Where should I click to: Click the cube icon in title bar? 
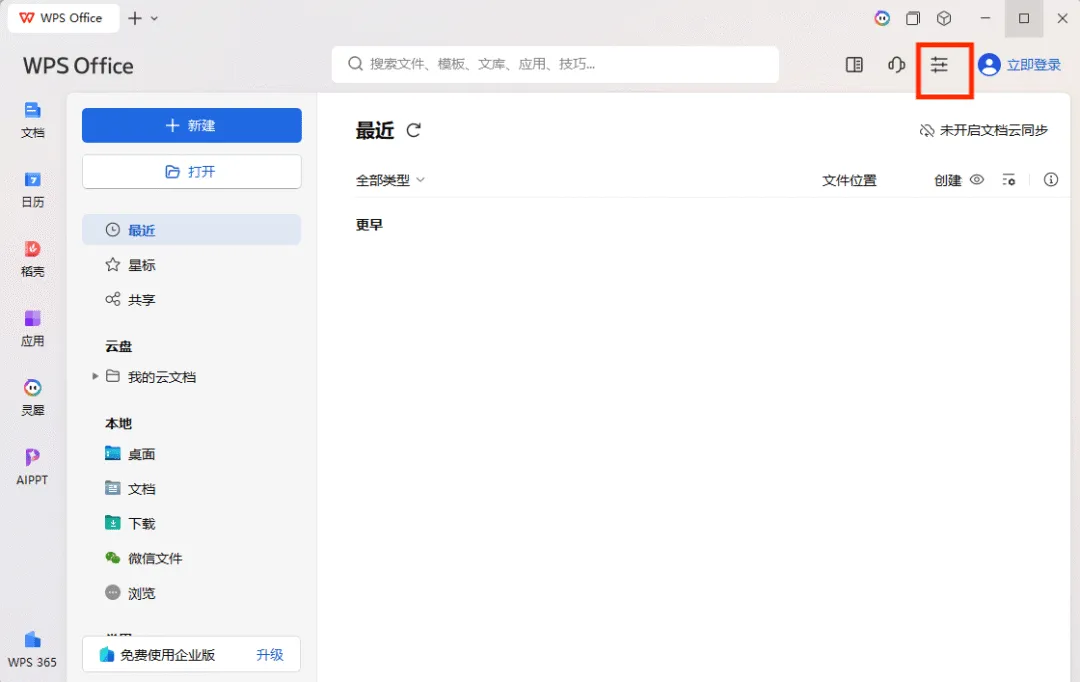944,19
